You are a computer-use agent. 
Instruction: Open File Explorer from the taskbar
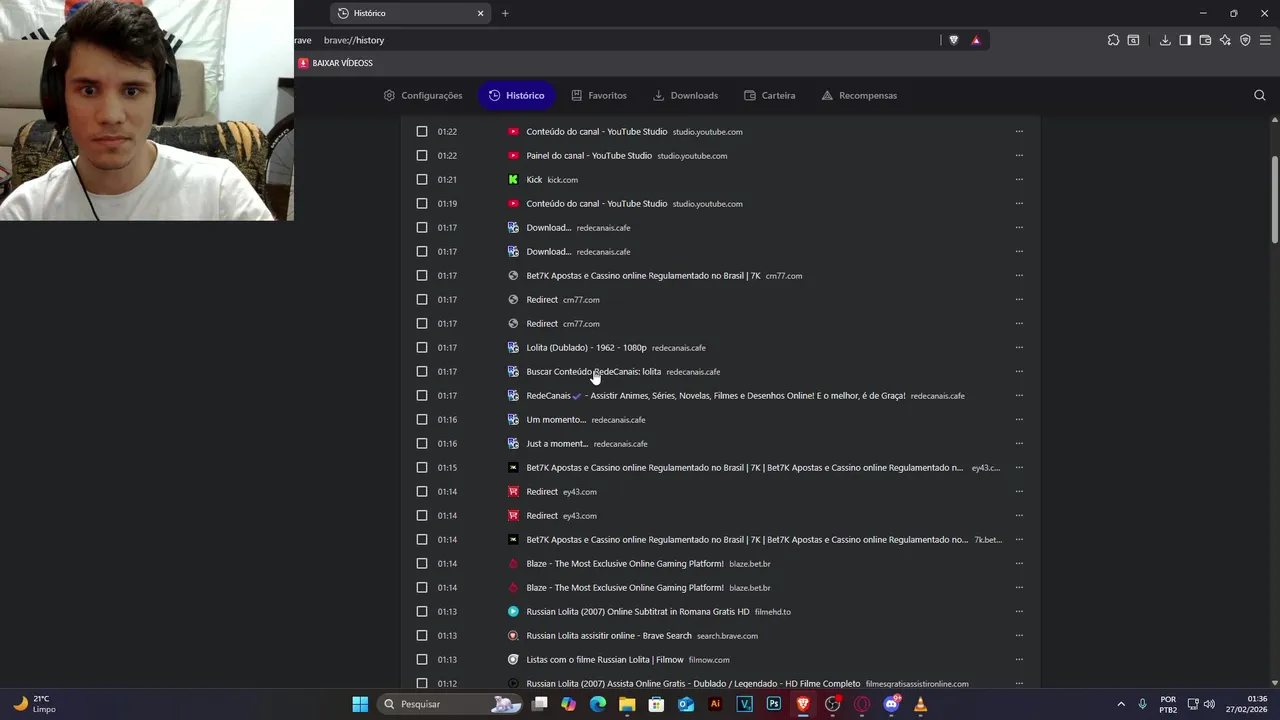click(x=627, y=704)
